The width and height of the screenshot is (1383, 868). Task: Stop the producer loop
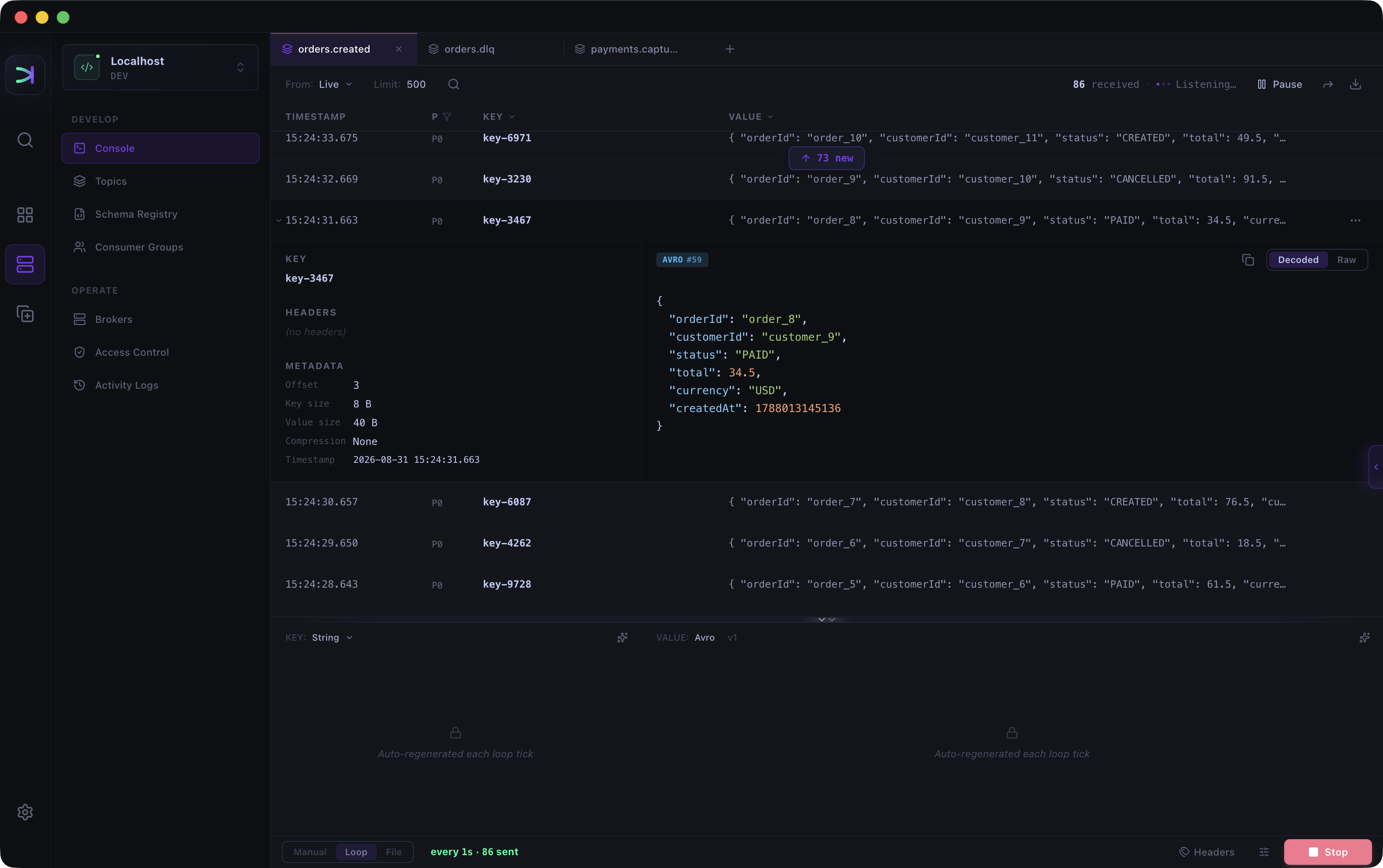pos(1328,852)
